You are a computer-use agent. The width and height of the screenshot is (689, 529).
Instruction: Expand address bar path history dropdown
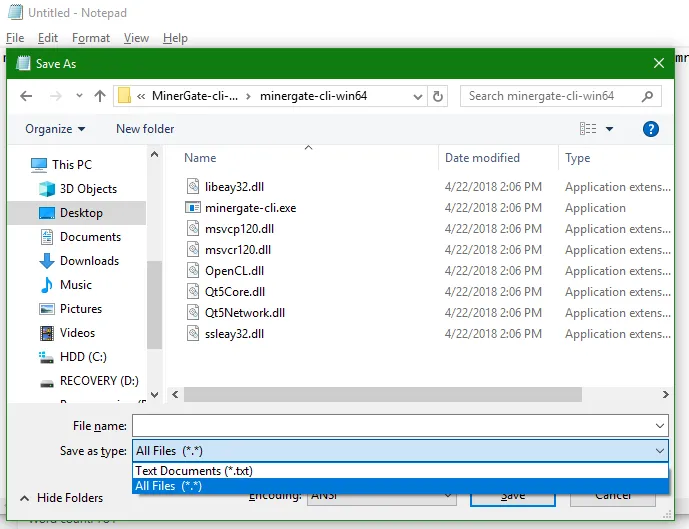coord(417,97)
